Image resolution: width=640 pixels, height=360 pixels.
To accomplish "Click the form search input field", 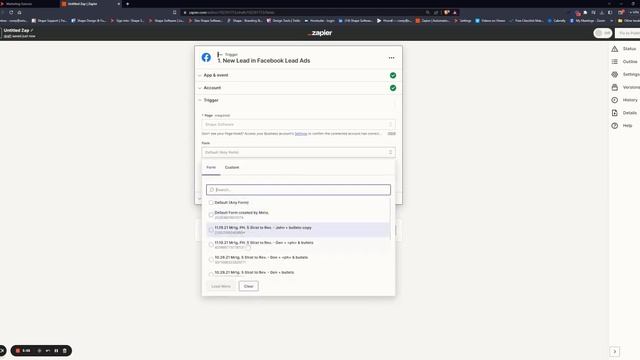I will 298,189.
